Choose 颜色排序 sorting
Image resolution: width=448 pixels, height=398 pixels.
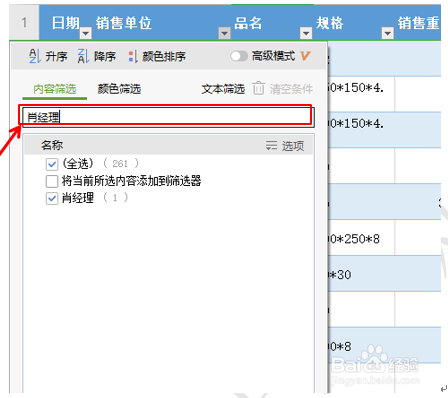[164, 56]
